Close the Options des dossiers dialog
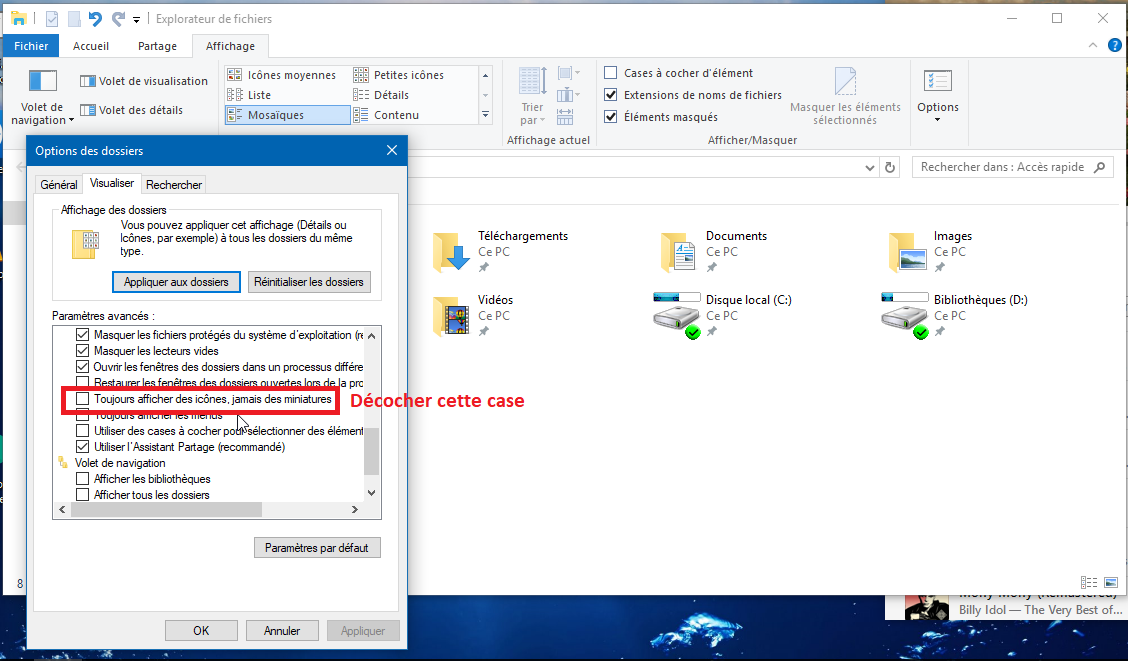Viewport: 1128px width, 661px height. pyautogui.click(x=391, y=150)
